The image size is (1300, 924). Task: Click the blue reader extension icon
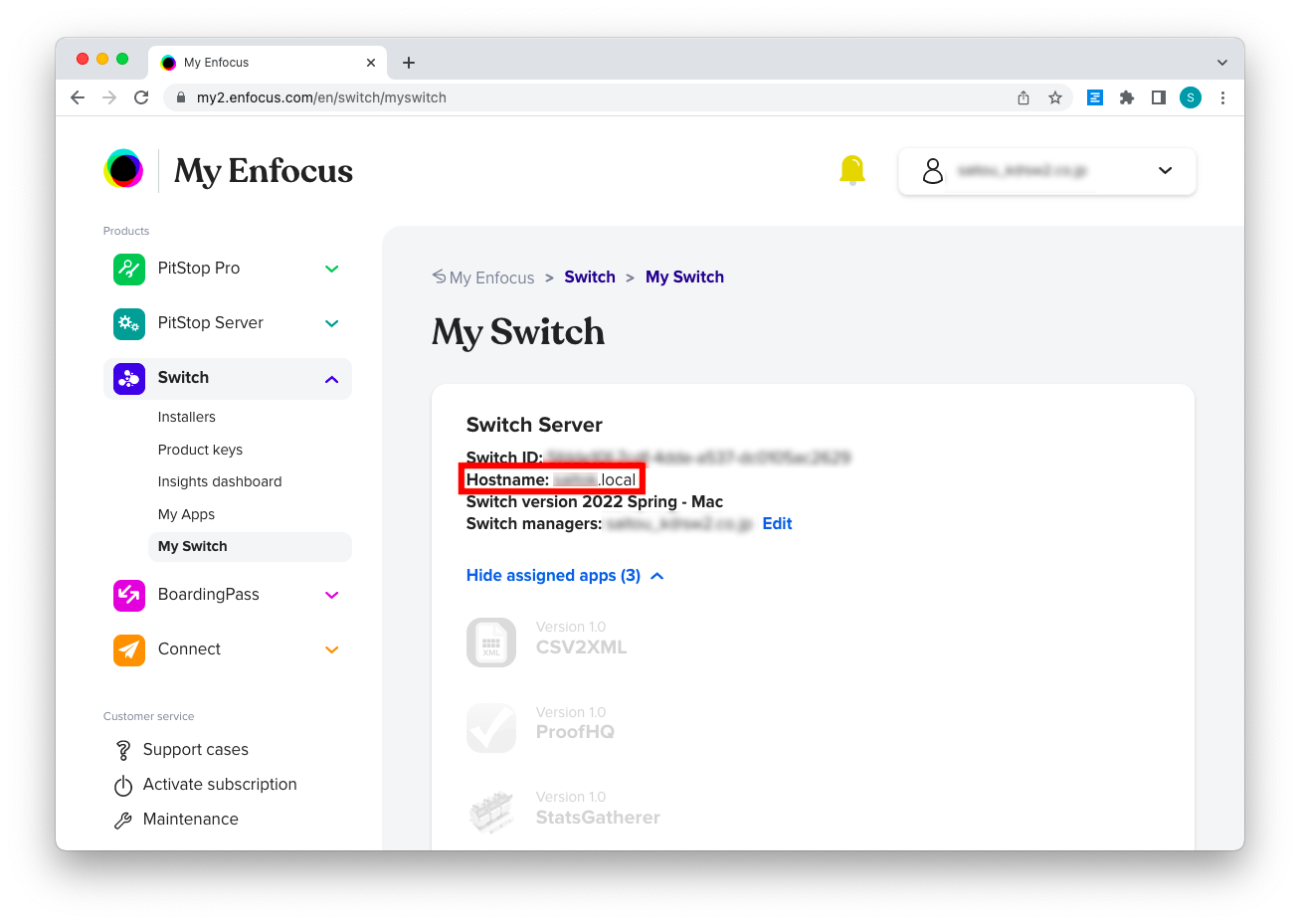(1095, 97)
